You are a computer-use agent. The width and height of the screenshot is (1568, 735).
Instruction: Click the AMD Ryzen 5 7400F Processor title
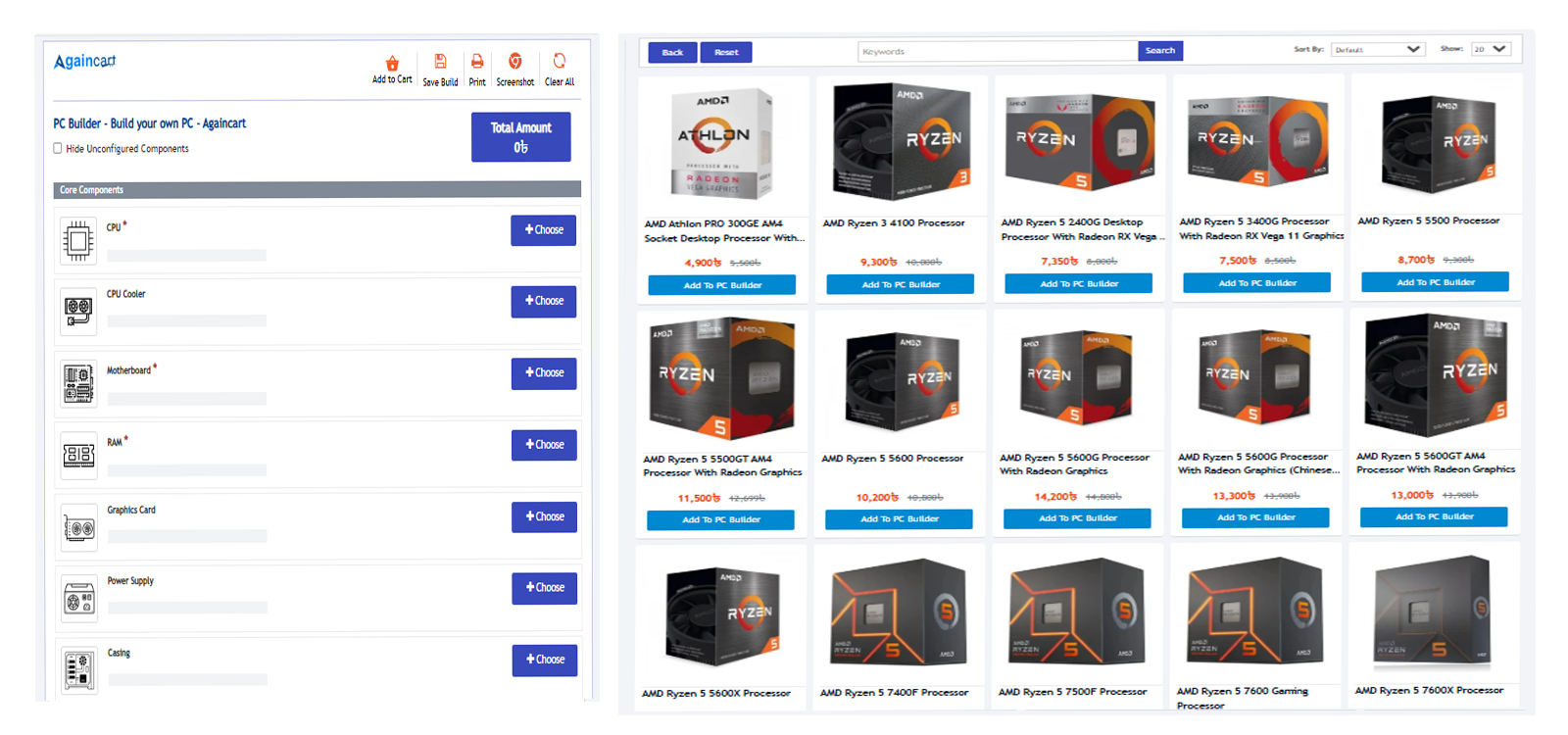[894, 693]
